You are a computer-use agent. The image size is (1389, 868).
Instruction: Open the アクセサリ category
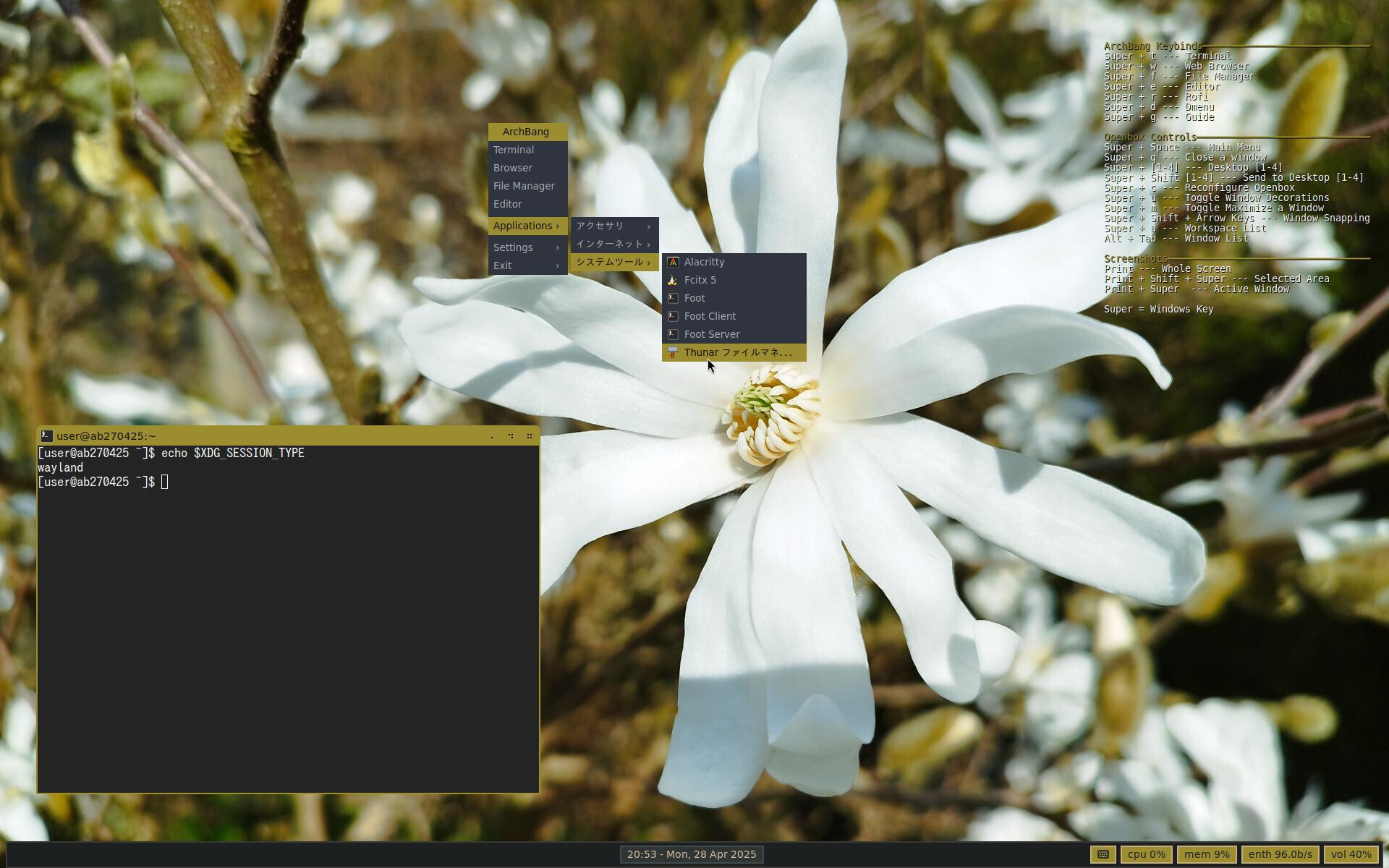(614, 226)
